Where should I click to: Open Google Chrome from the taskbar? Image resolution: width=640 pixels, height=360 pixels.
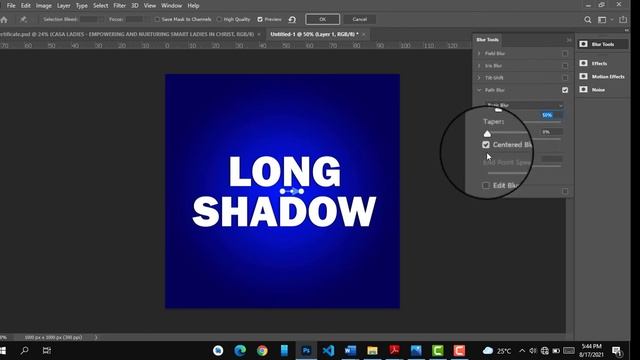coord(262,350)
